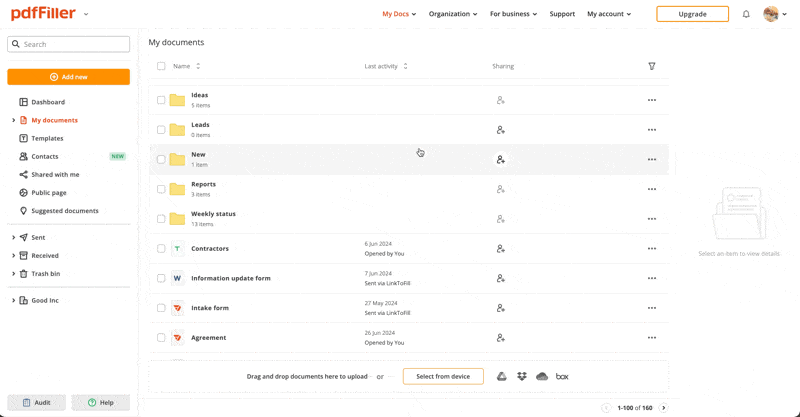The width and height of the screenshot is (800, 417).
Task: Click share icon for Contractors document
Action: (501, 249)
